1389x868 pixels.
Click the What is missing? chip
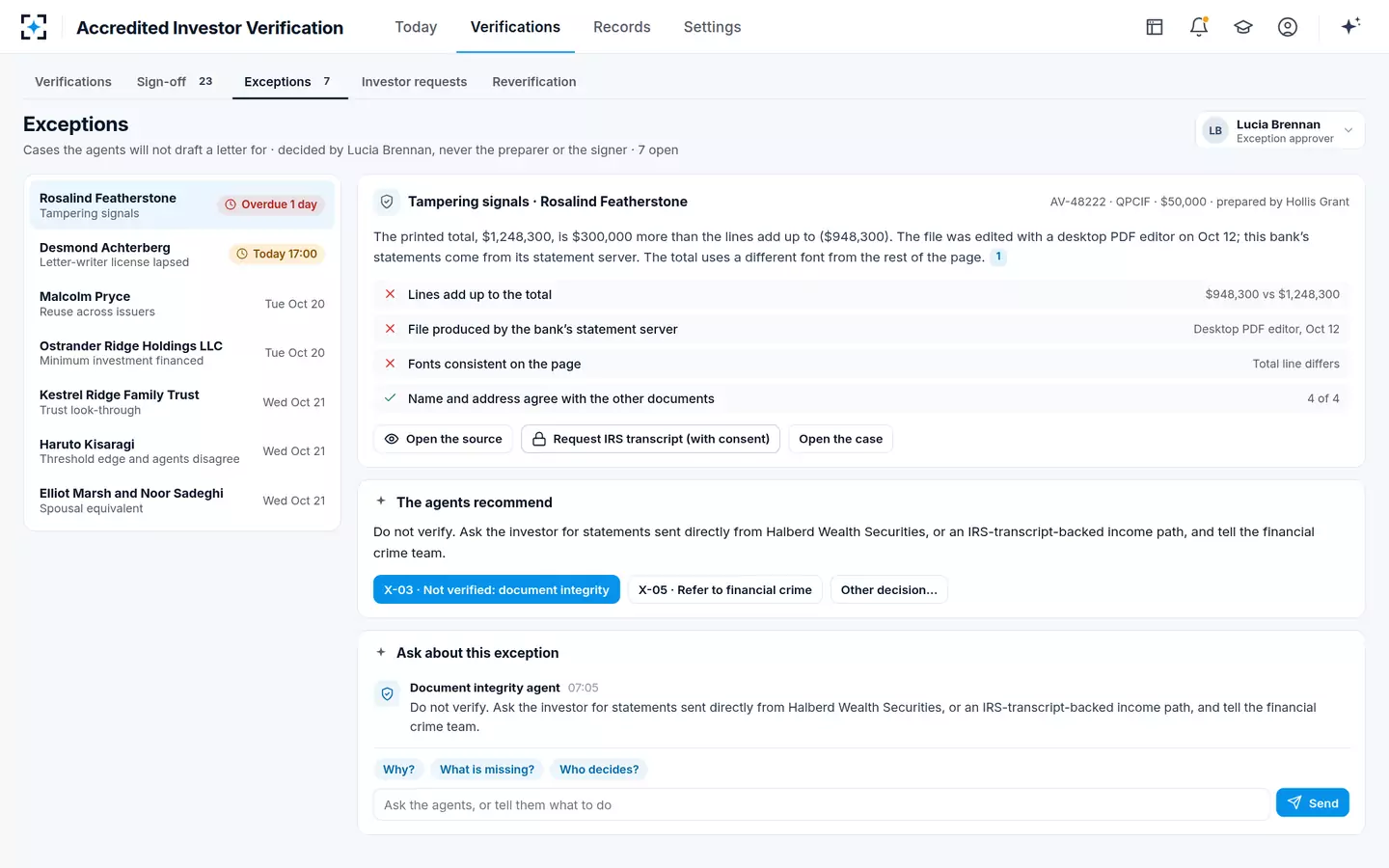pos(487,770)
